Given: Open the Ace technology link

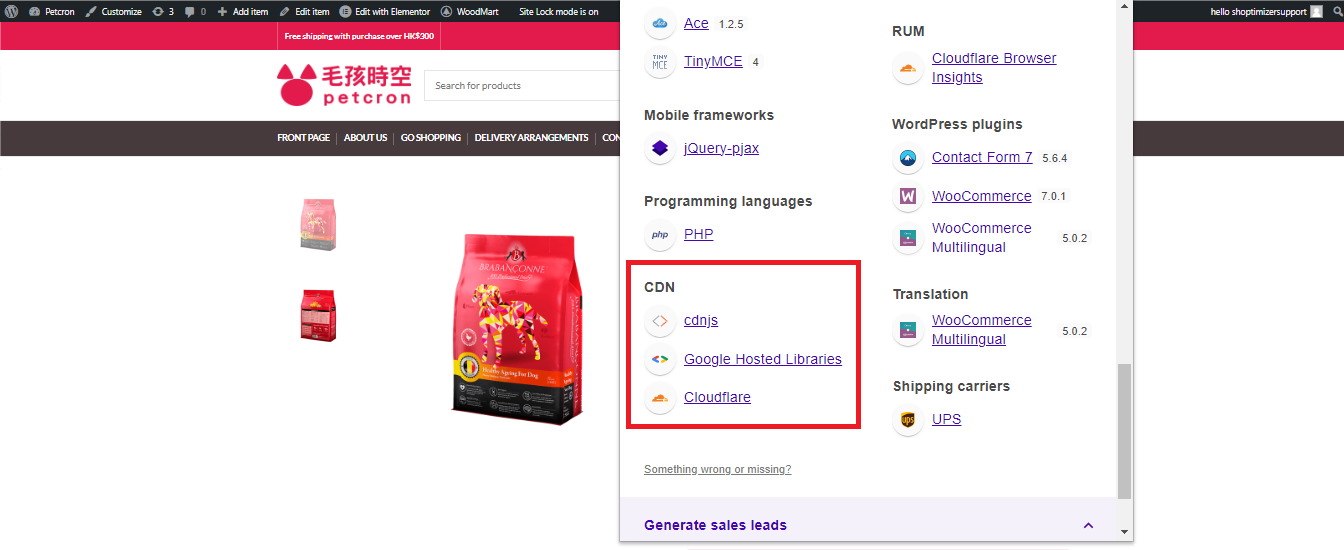Looking at the screenshot, I should 696,23.
